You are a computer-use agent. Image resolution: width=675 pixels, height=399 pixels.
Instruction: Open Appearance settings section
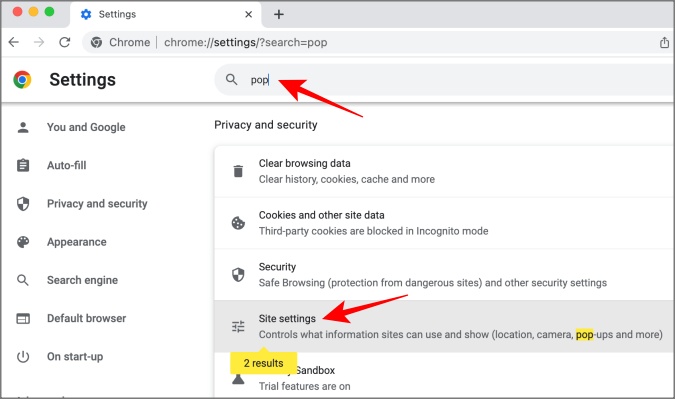[77, 242]
